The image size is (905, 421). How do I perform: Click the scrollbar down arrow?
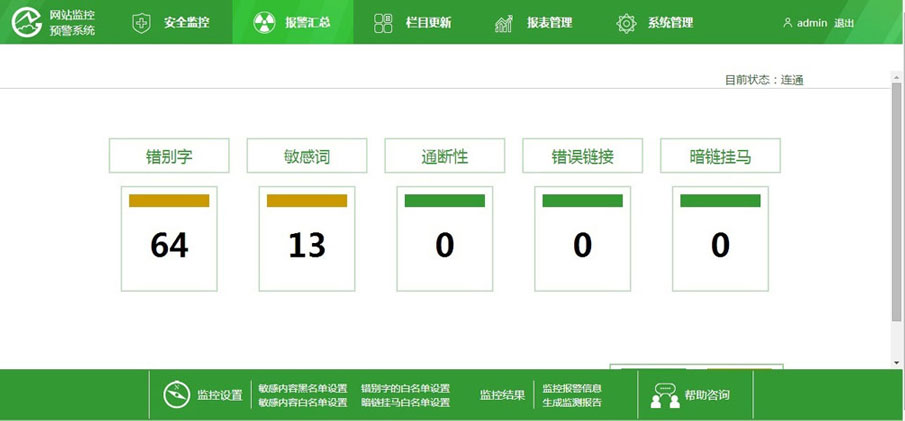point(896,363)
